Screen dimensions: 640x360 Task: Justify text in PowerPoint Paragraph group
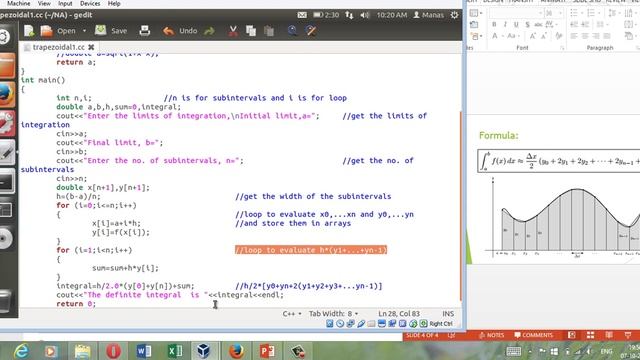point(607,36)
